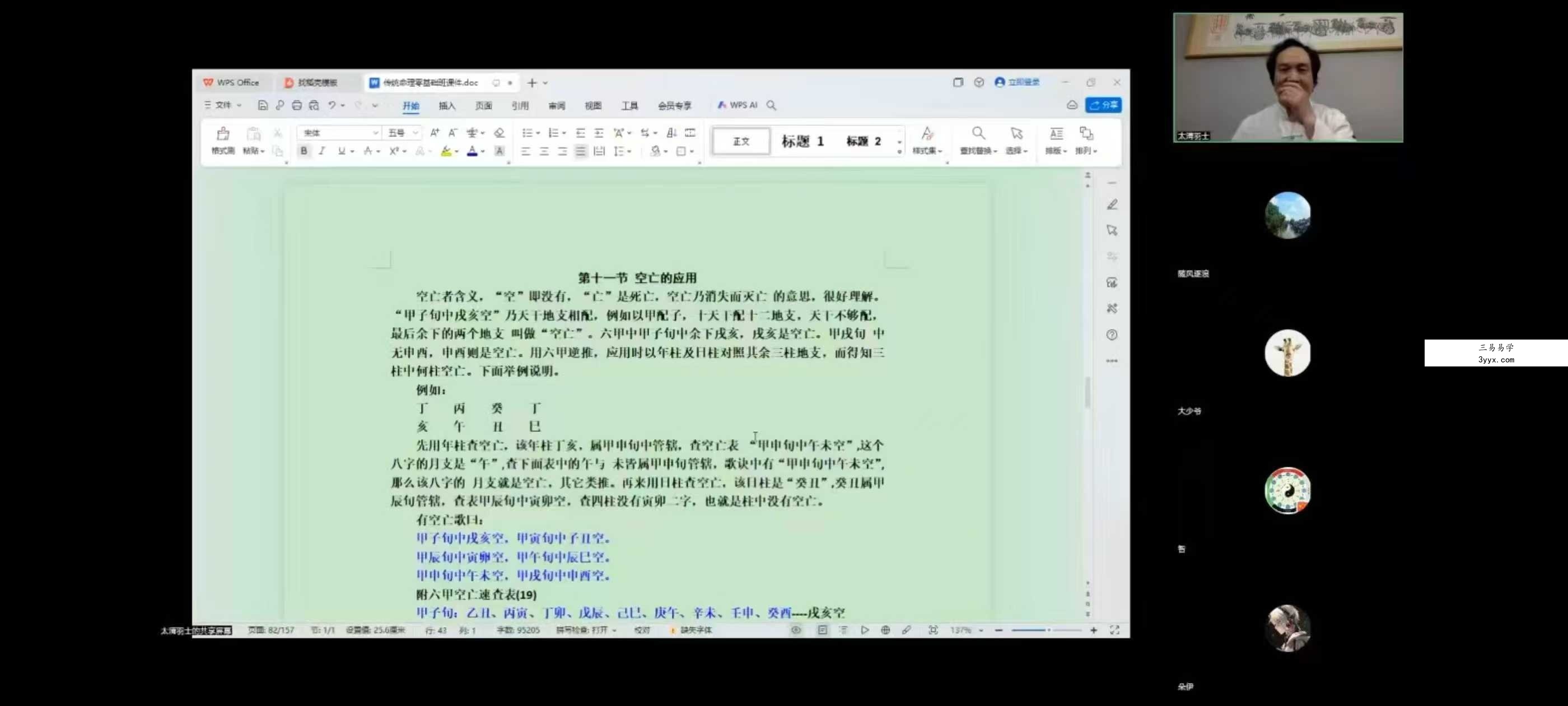Click the play slideshow icon in status bar
1568x706 pixels.
click(865, 630)
